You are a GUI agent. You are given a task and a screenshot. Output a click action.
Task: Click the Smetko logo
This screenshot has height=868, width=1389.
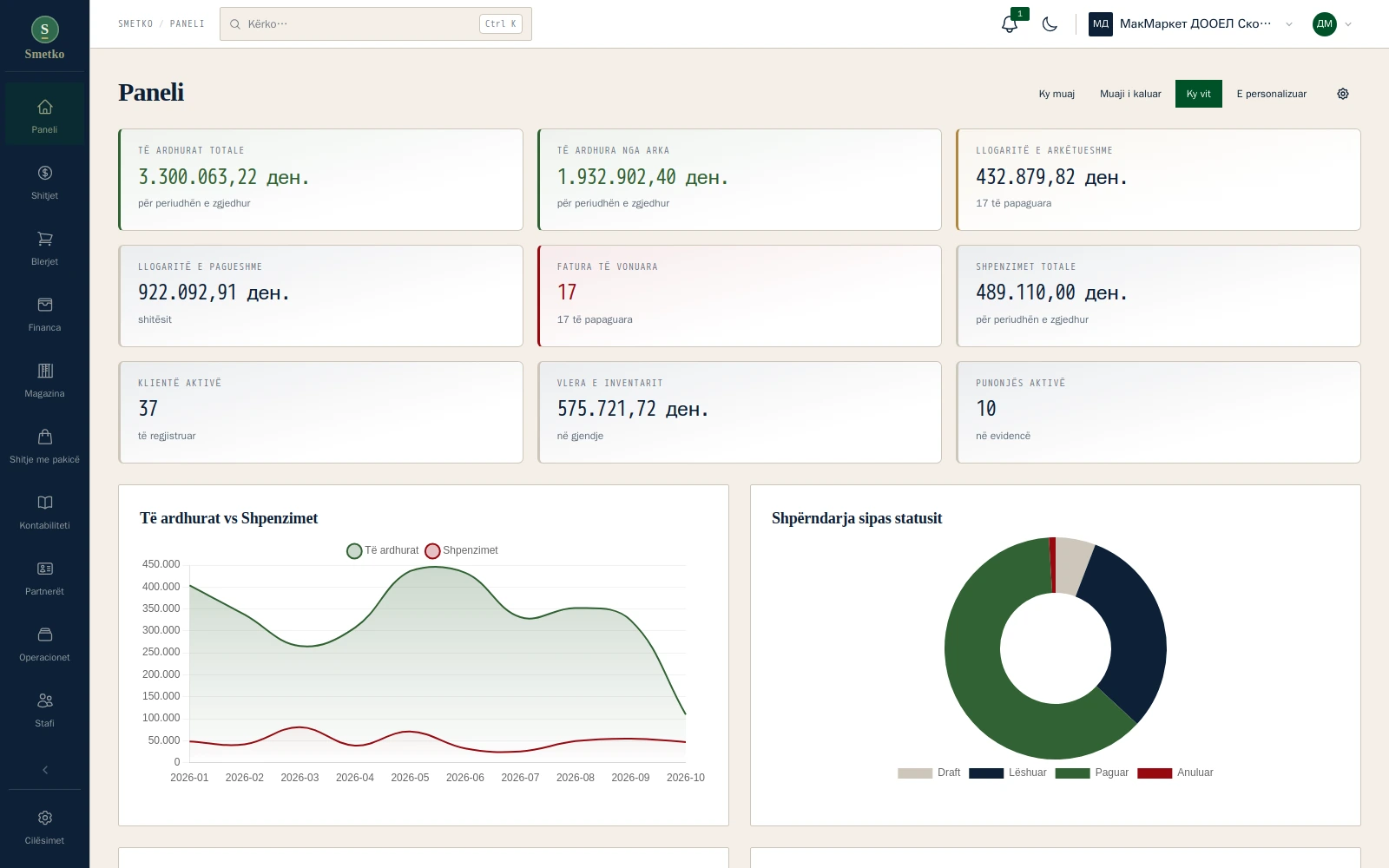tap(44, 38)
